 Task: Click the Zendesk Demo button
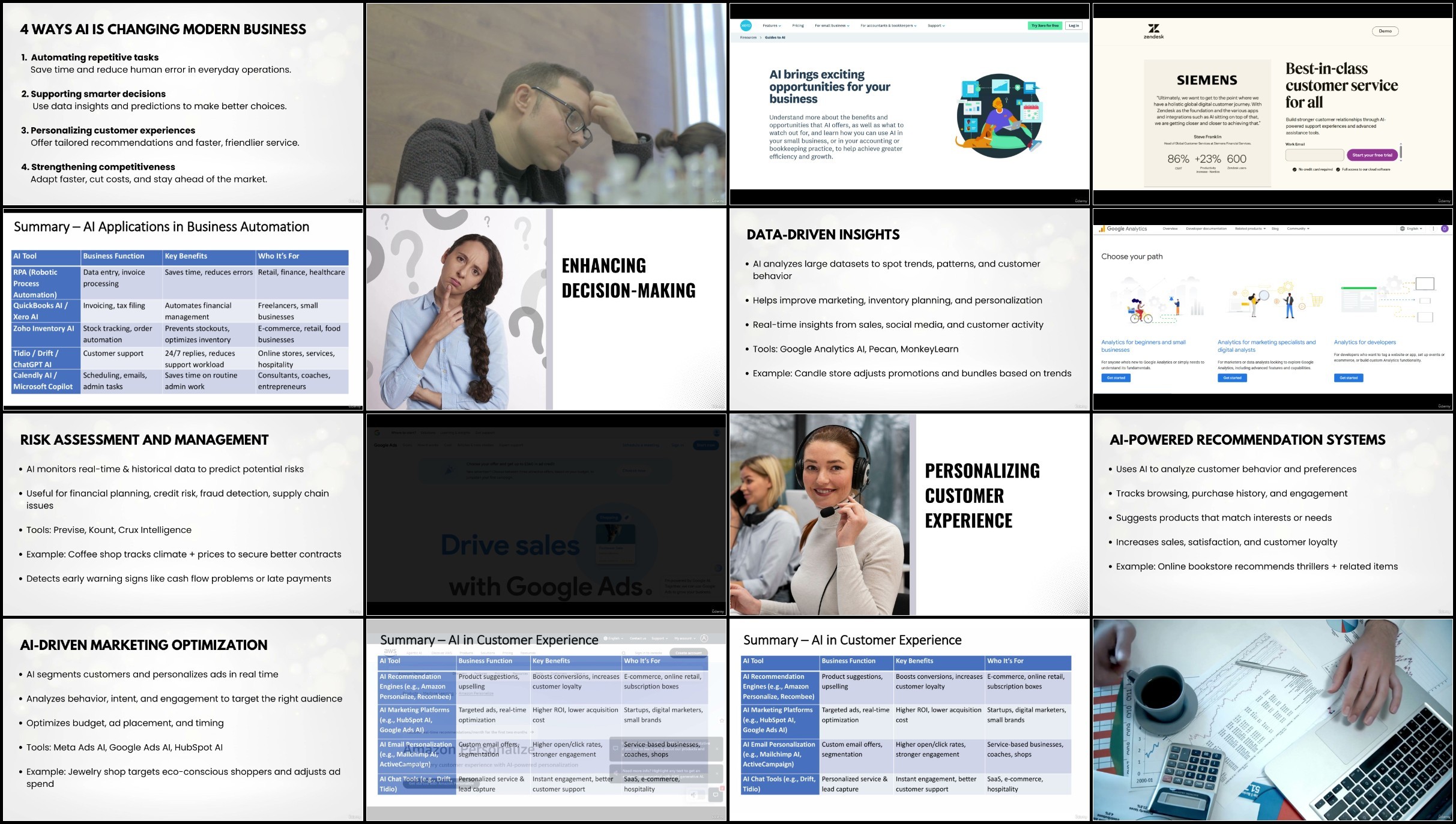(x=1385, y=31)
